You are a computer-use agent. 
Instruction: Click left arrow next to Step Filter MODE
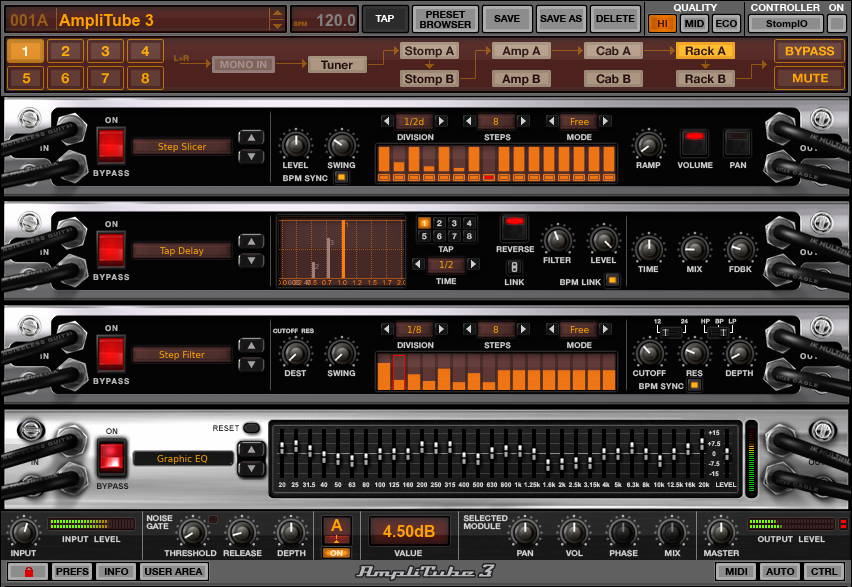[x=552, y=329]
